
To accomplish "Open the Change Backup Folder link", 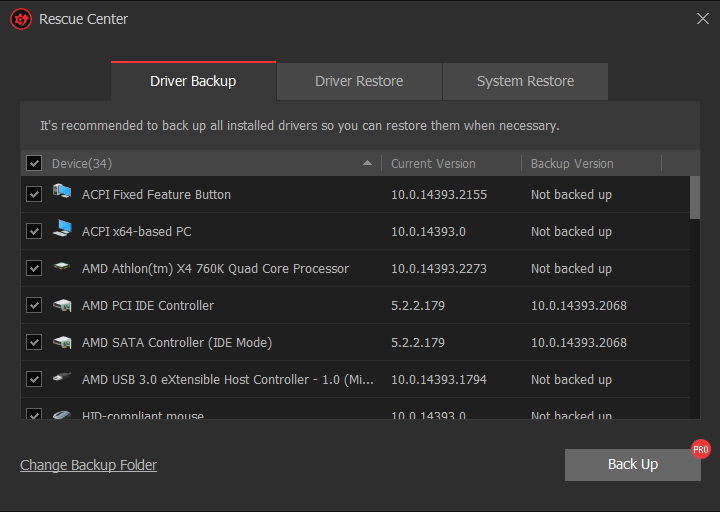I will [x=89, y=465].
